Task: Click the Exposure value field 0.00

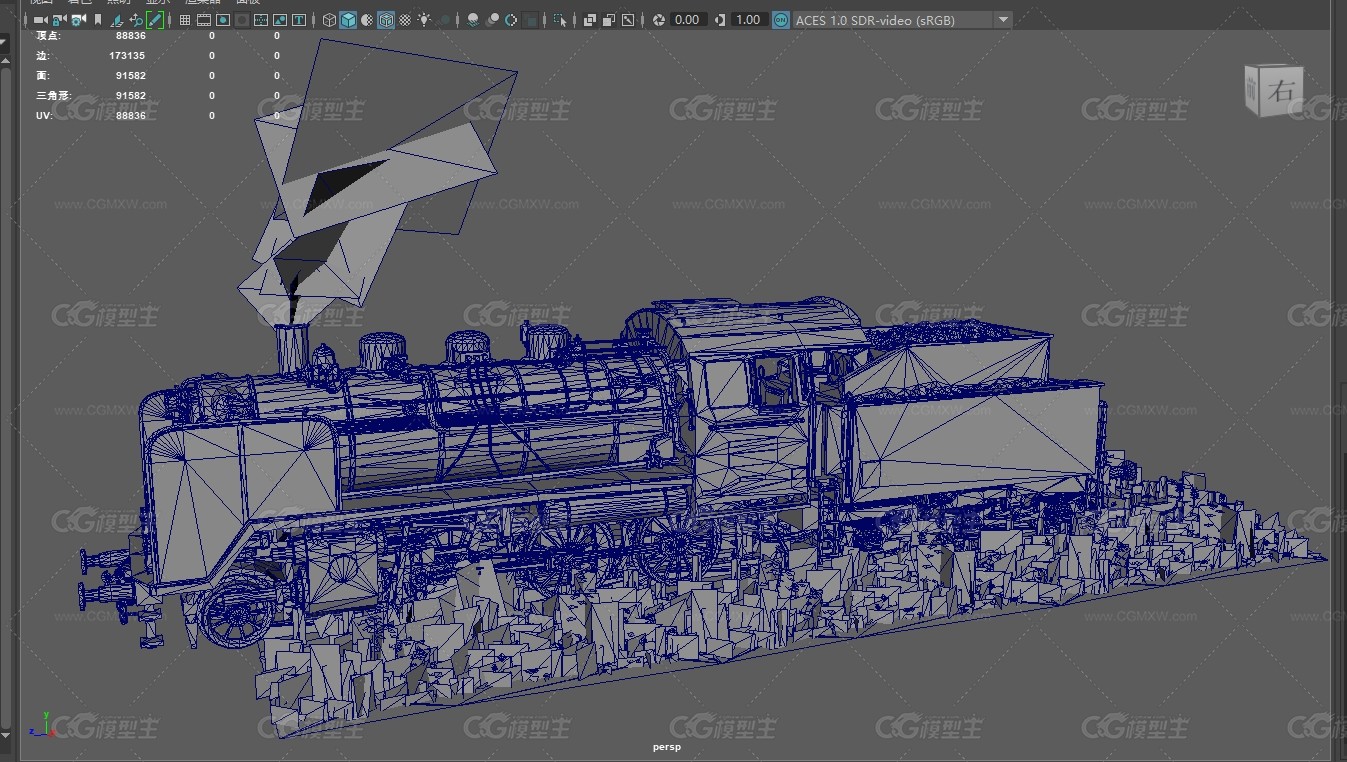Action: click(x=689, y=20)
